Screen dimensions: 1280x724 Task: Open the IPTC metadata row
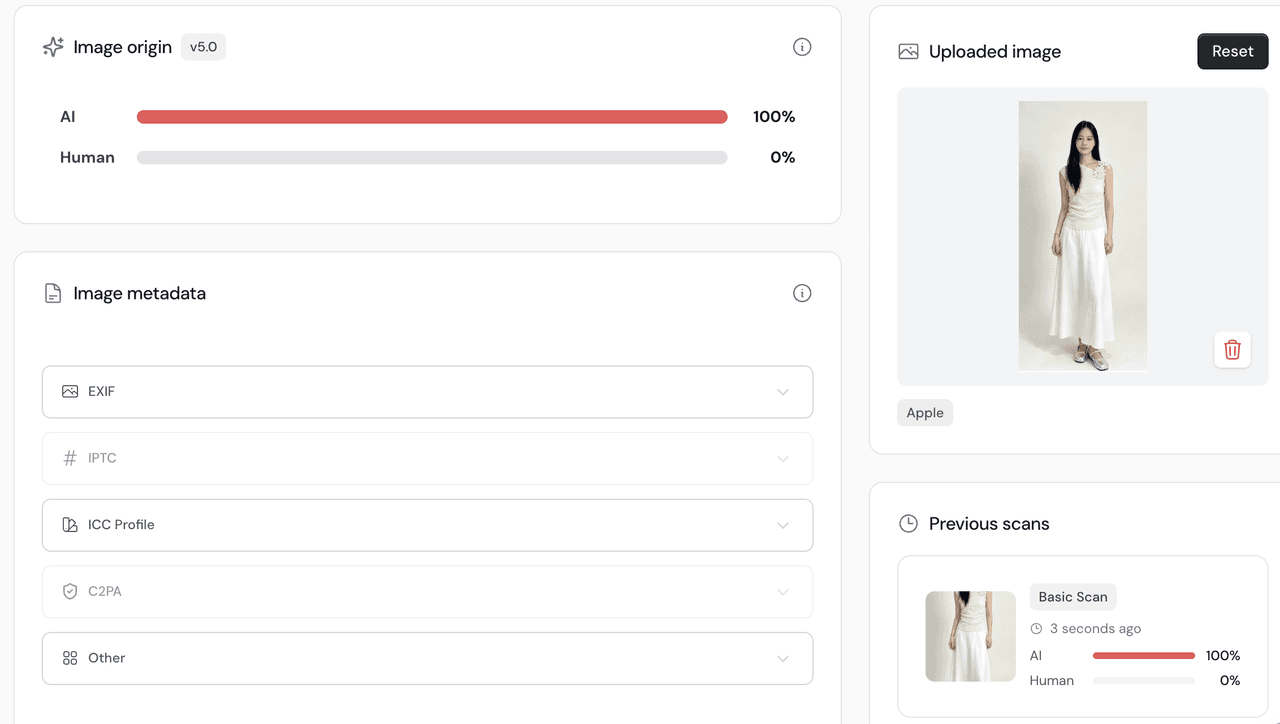[x=427, y=458]
